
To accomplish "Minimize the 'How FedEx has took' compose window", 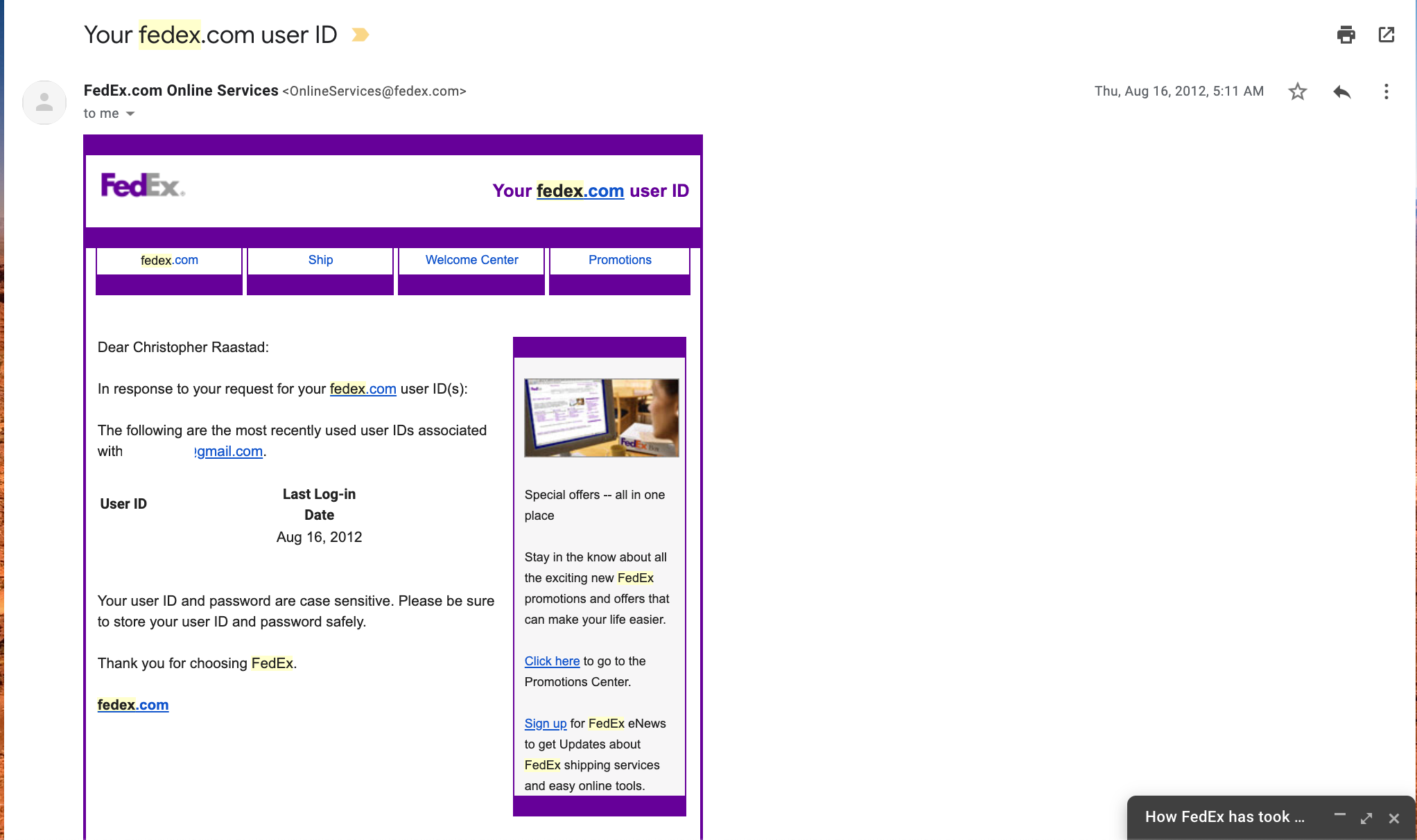I will pos(1339,816).
